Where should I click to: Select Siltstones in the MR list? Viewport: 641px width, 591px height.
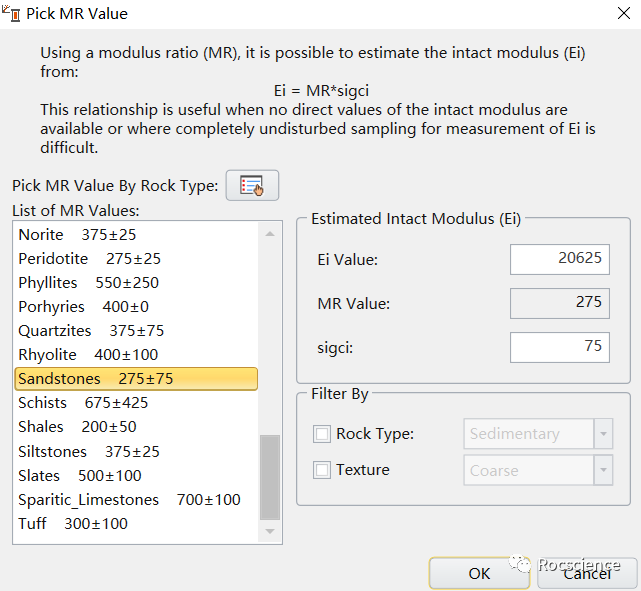click(88, 451)
